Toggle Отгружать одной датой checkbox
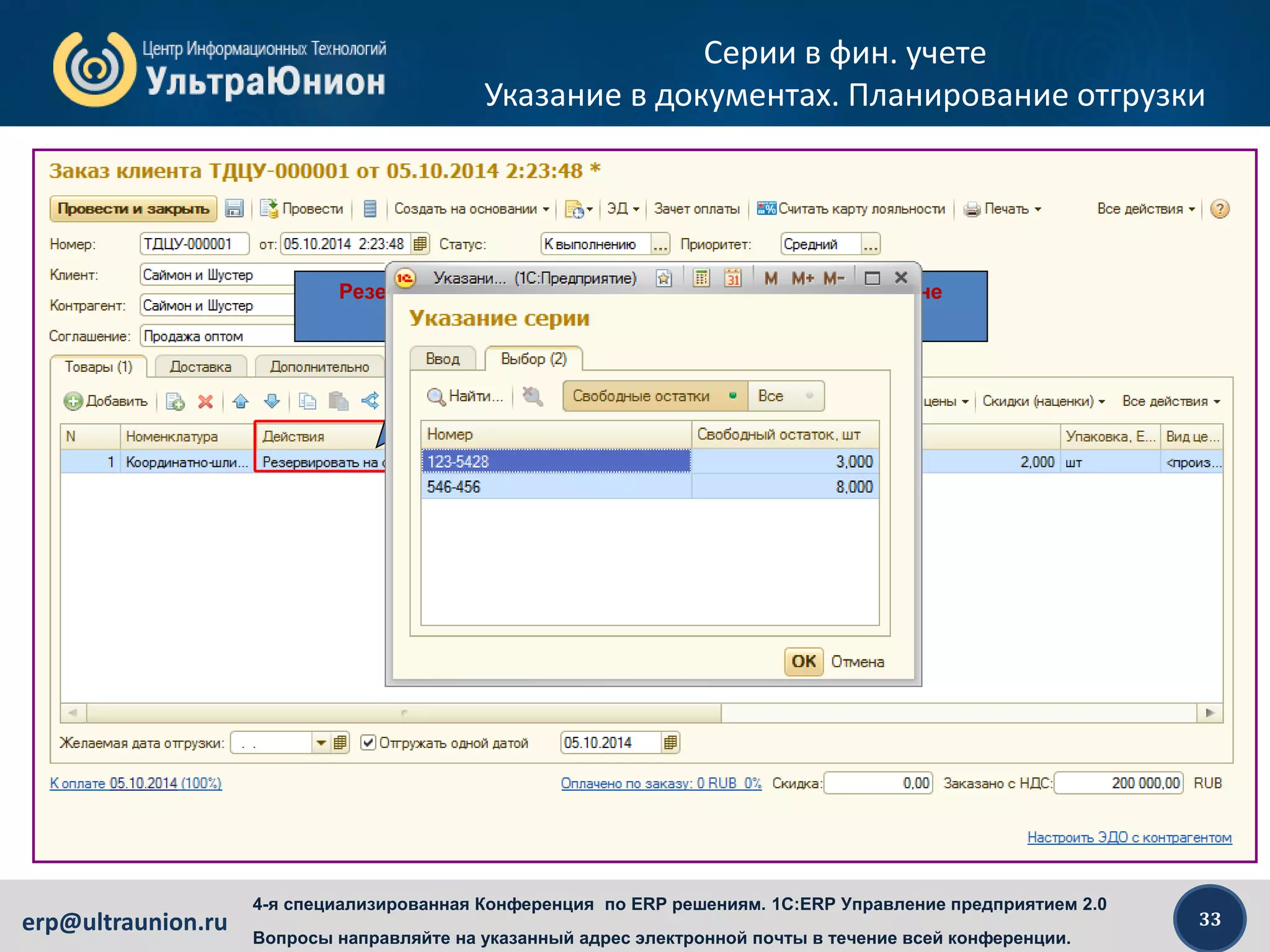The width and height of the screenshot is (1270, 952). (x=368, y=743)
